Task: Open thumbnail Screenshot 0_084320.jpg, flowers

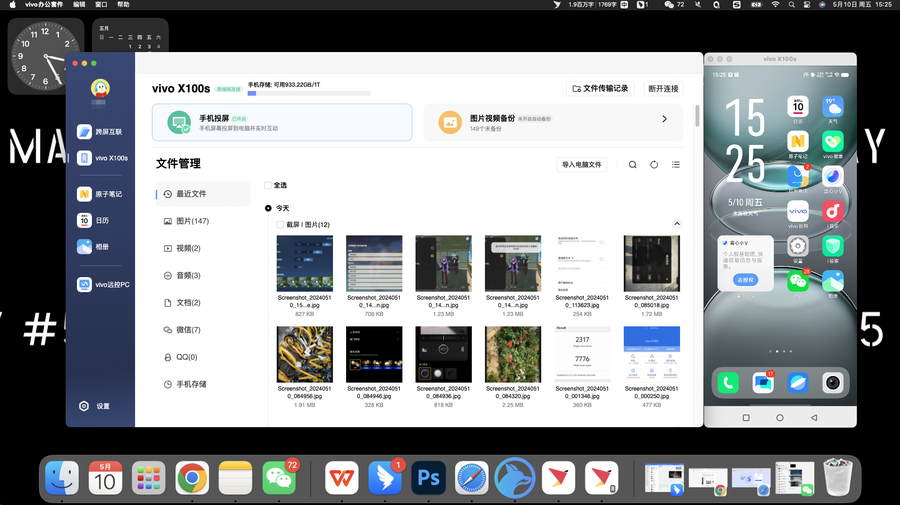Action: click(x=513, y=355)
